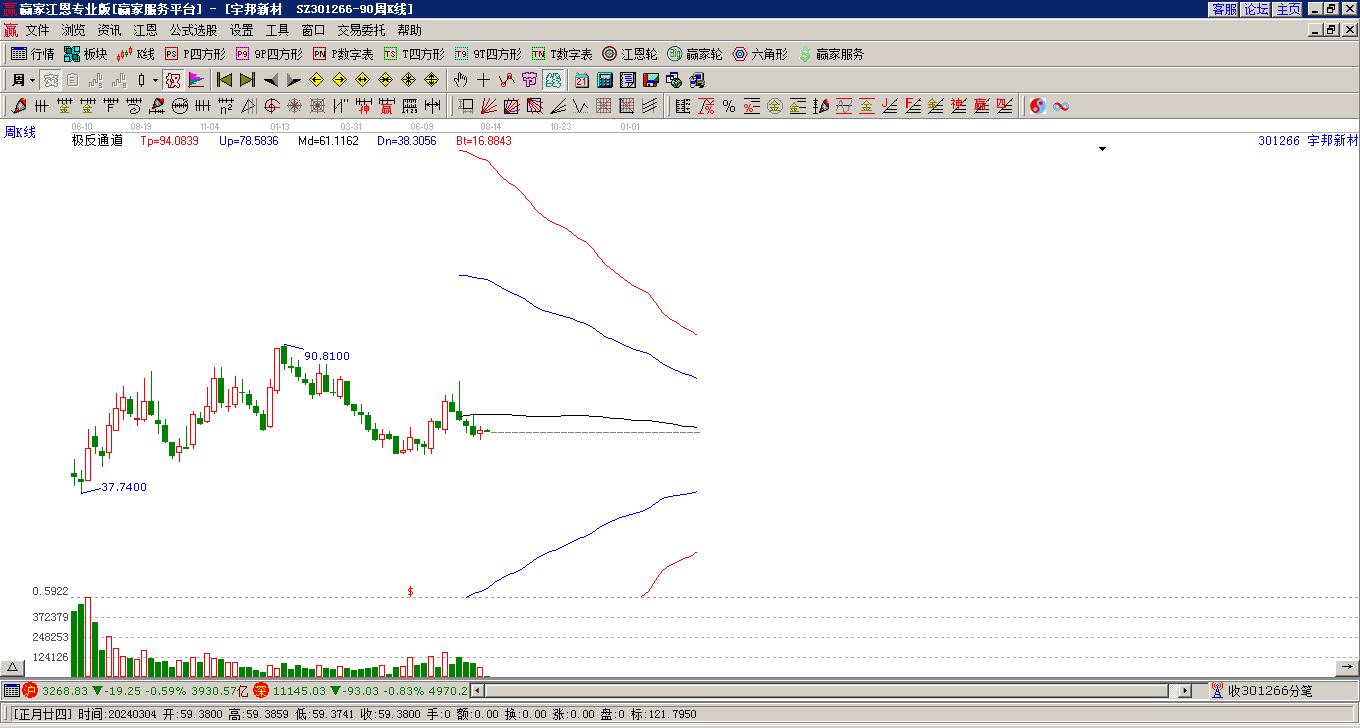Image resolution: width=1360 pixels, height=728 pixels.
Task: Open the small black triangle dropdown above chart
Action: 1103,149
